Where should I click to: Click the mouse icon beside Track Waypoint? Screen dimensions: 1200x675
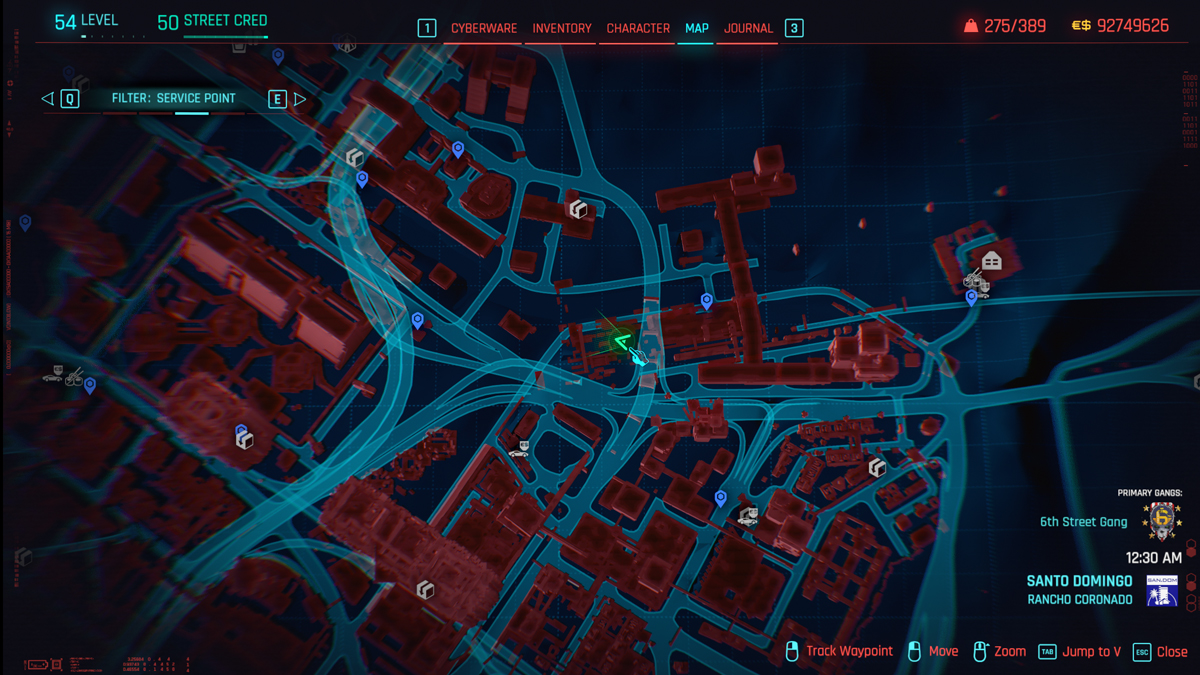(792, 651)
